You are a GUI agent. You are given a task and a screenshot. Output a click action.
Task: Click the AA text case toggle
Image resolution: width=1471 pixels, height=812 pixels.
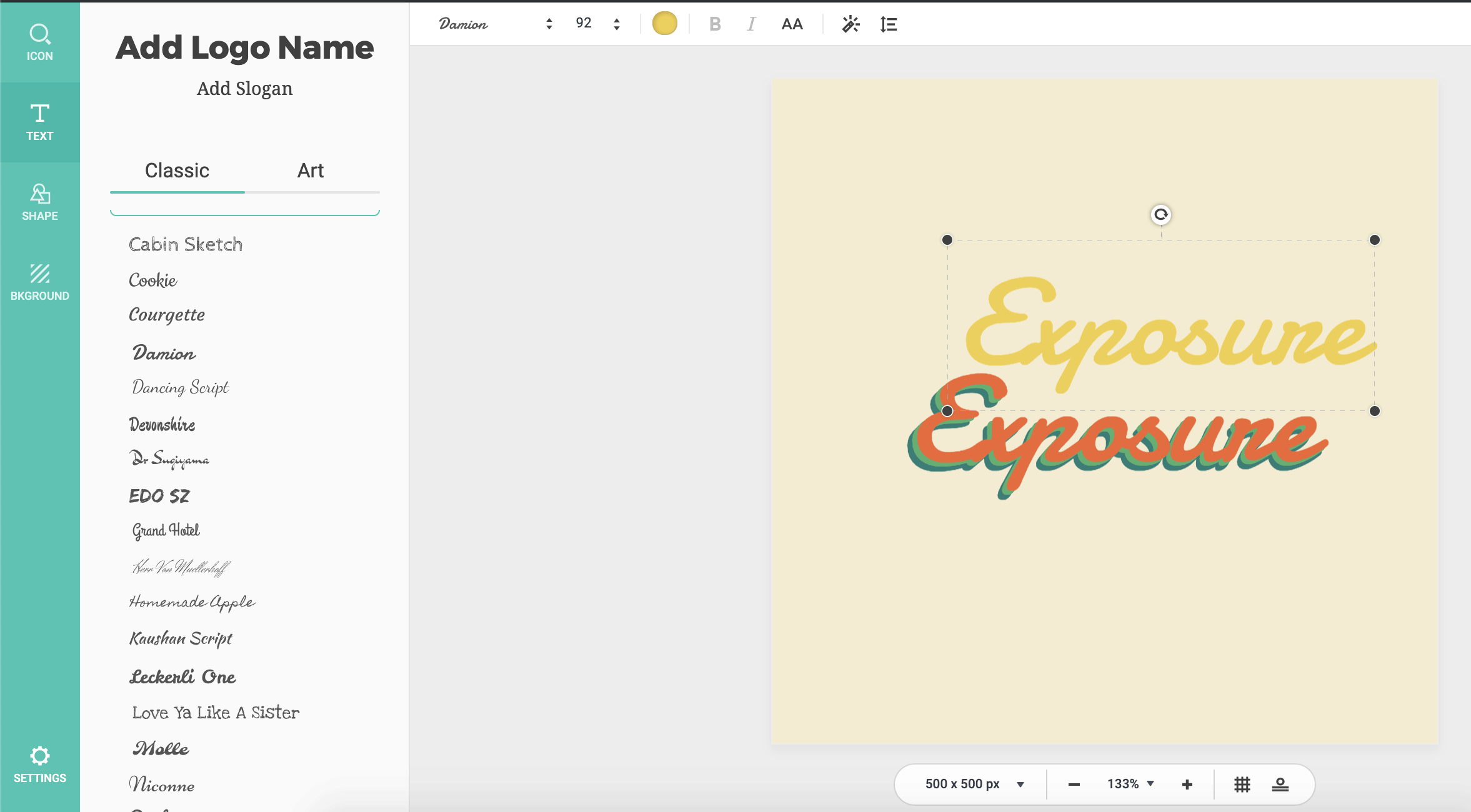[793, 23]
